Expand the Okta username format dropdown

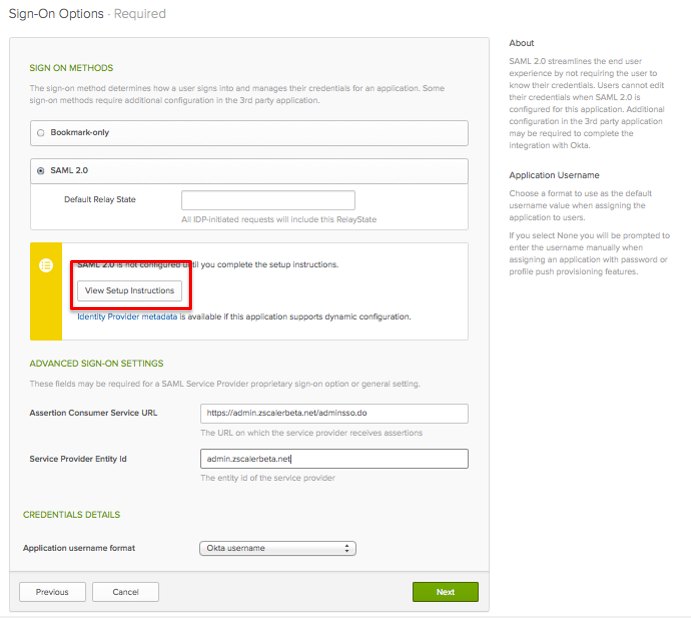click(278, 548)
